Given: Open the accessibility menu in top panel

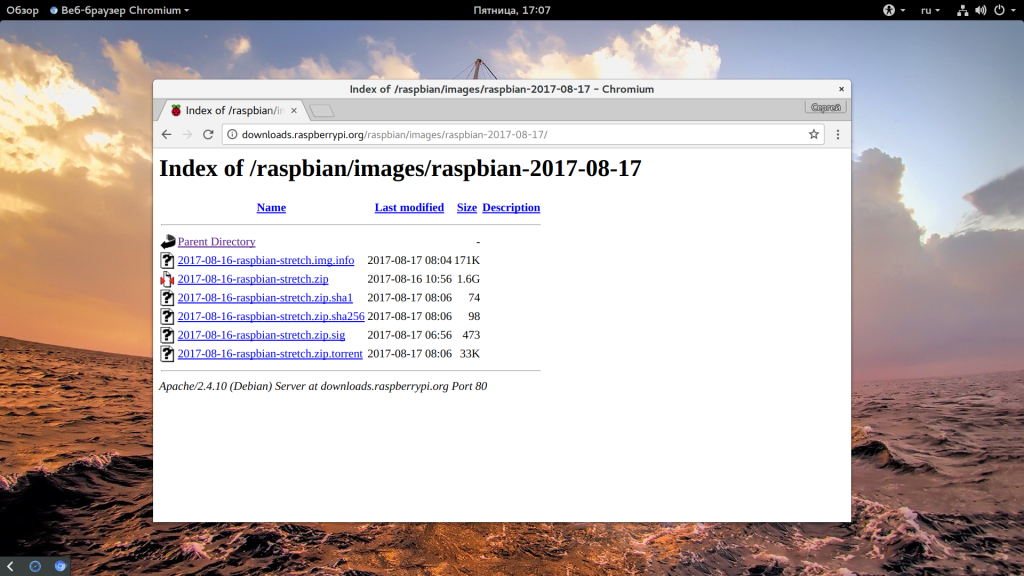Looking at the screenshot, I should (888, 10).
